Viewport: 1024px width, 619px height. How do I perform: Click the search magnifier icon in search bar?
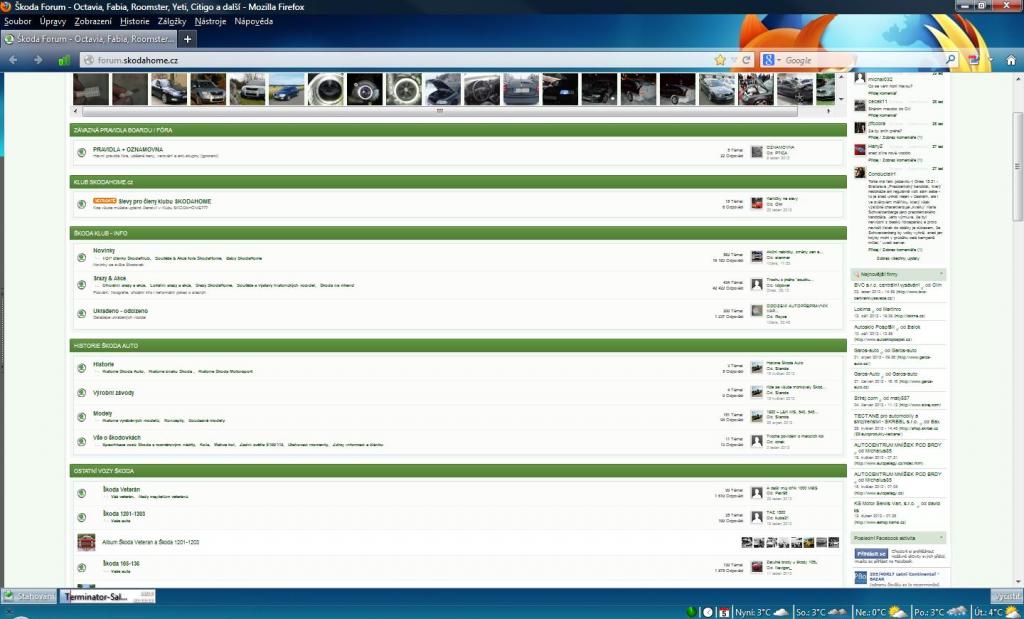pyautogui.click(x=951, y=59)
